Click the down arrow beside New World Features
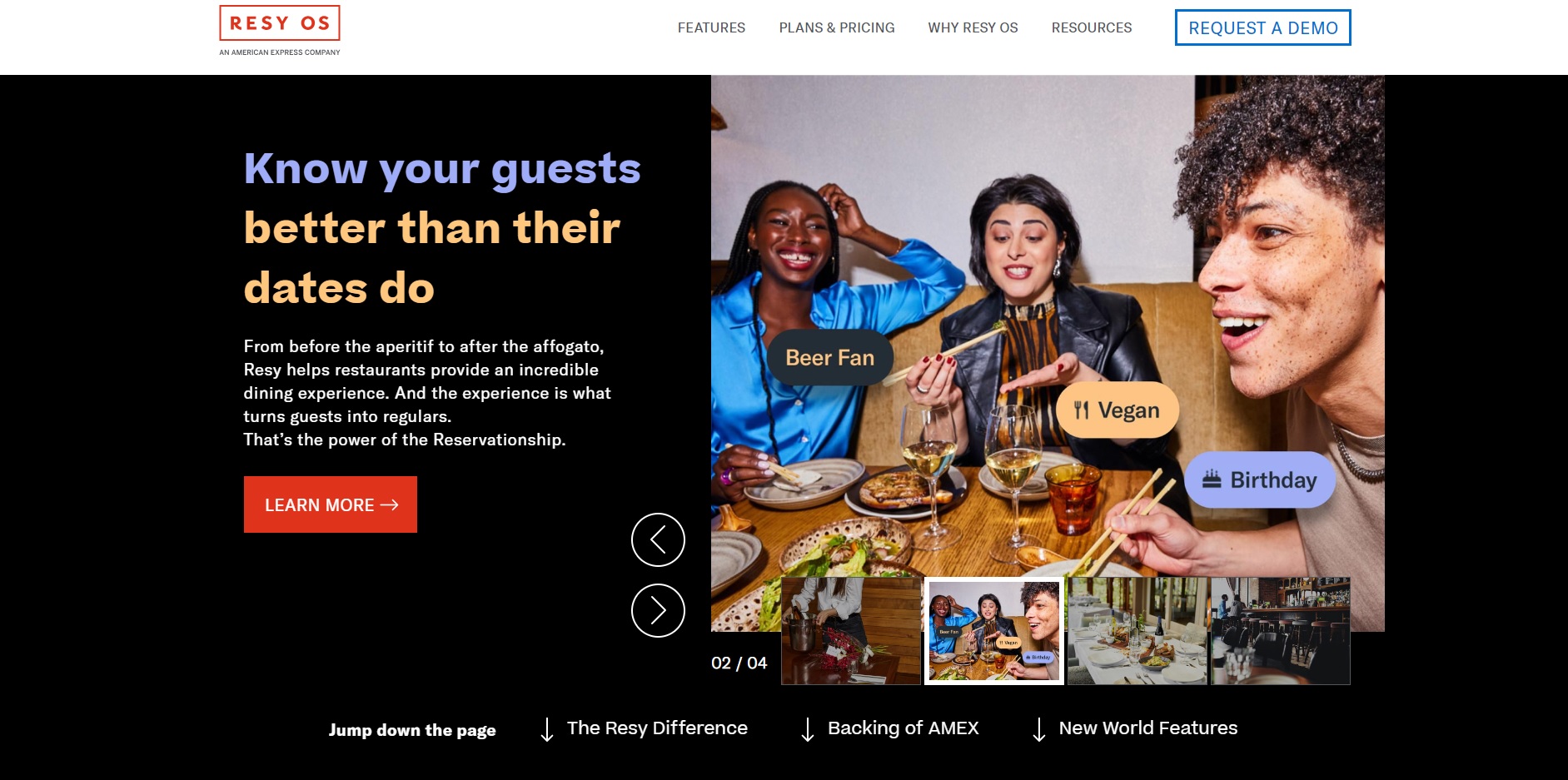The image size is (1568, 780). point(1038,729)
